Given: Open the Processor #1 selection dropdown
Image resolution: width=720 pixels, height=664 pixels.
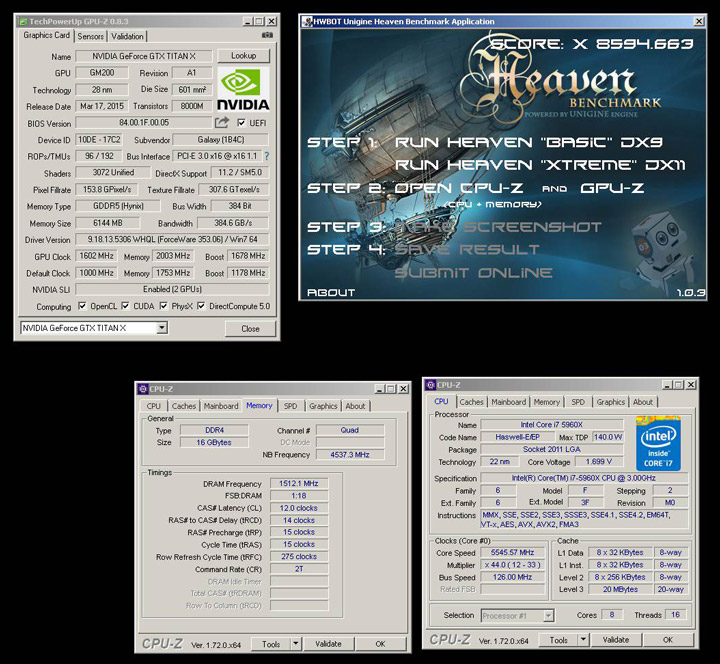Looking at the screenshot, I should click(518, 615).
